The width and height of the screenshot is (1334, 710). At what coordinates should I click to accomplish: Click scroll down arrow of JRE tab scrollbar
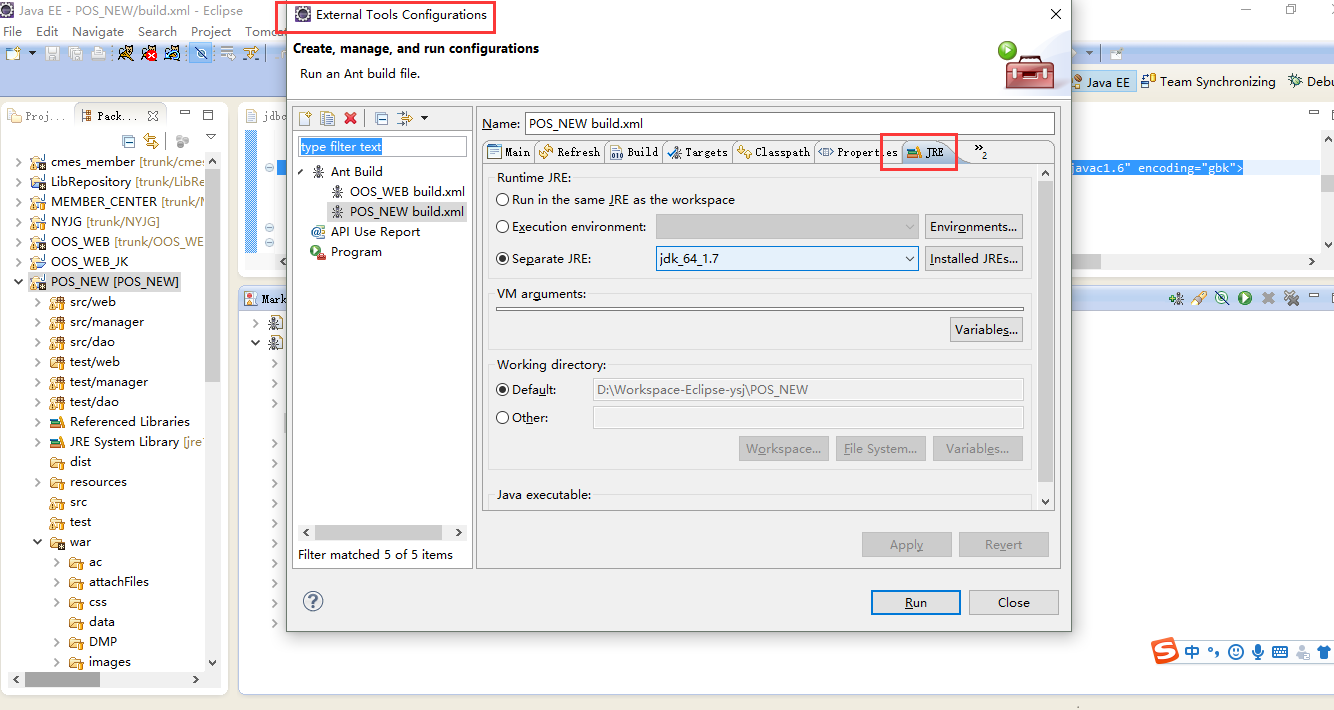[1046, 502]
